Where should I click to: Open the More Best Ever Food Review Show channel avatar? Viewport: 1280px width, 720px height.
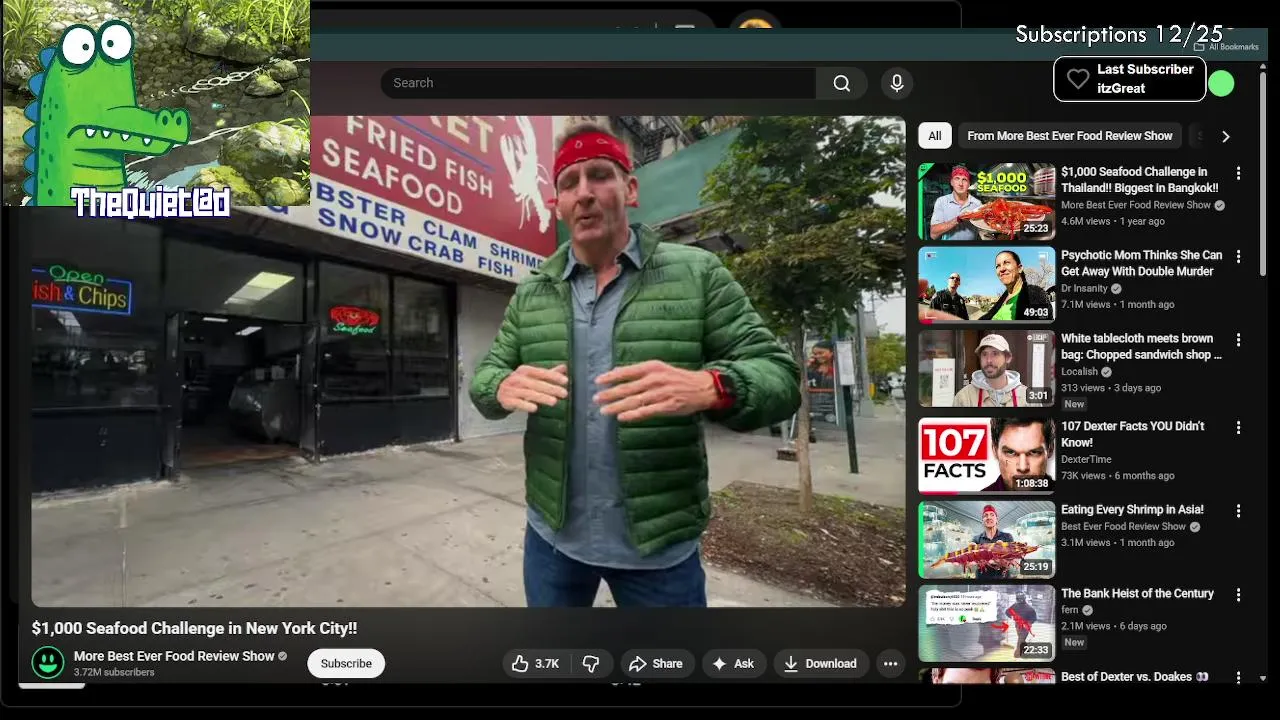click(48, 662)
